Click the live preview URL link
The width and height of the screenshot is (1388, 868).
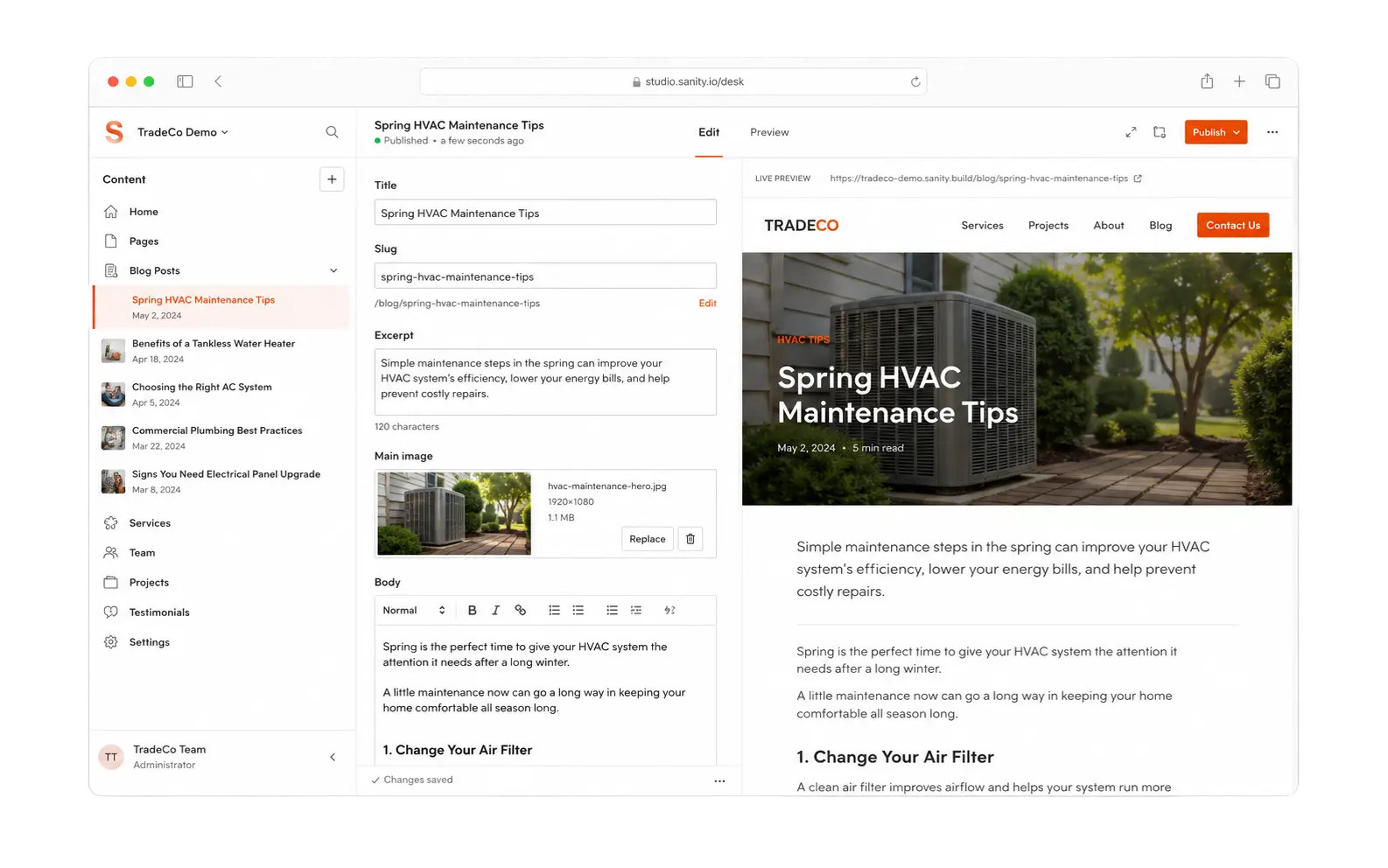[978, 178]
